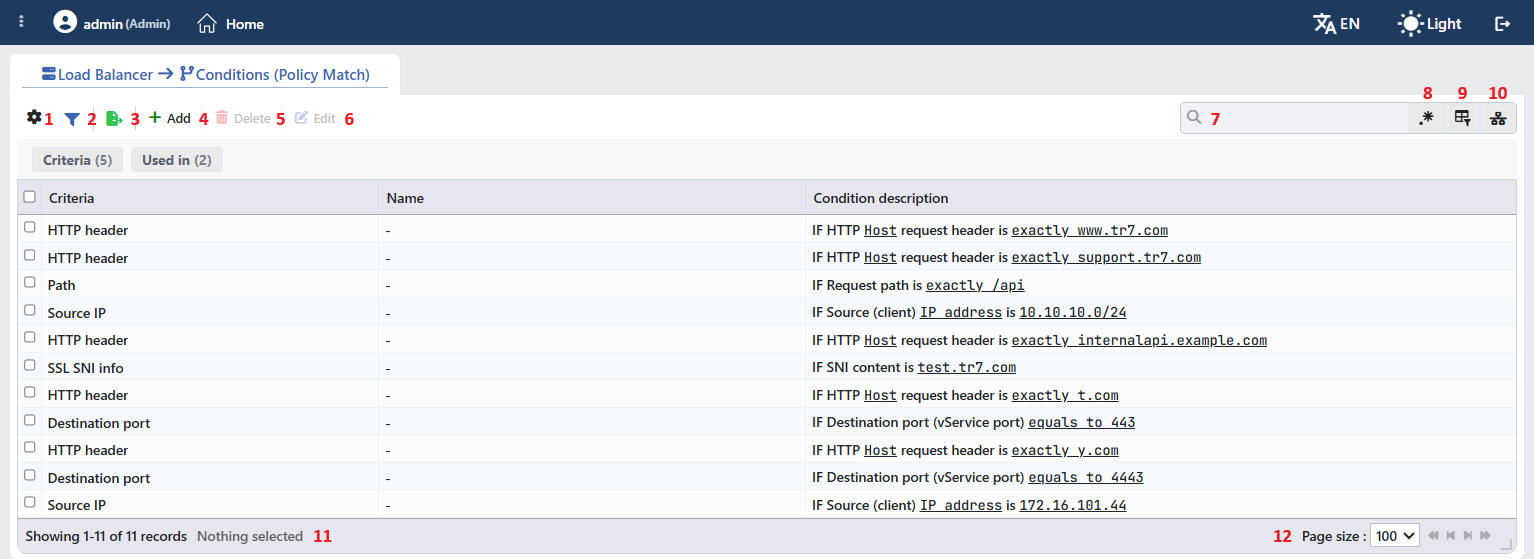The image size is (1534, 559).
Task: Click exactly_www.tr7.com condition text
Action: coord(1090,230)
